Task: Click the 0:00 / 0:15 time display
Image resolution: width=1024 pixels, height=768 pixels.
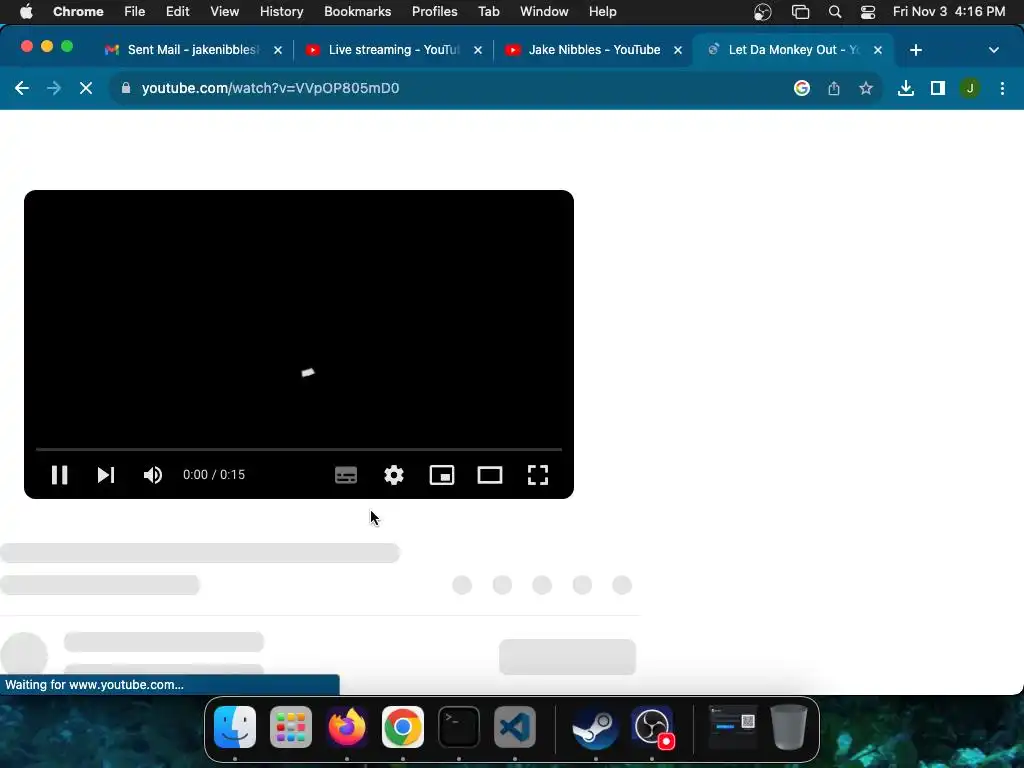Action: (x=214, y=475)
